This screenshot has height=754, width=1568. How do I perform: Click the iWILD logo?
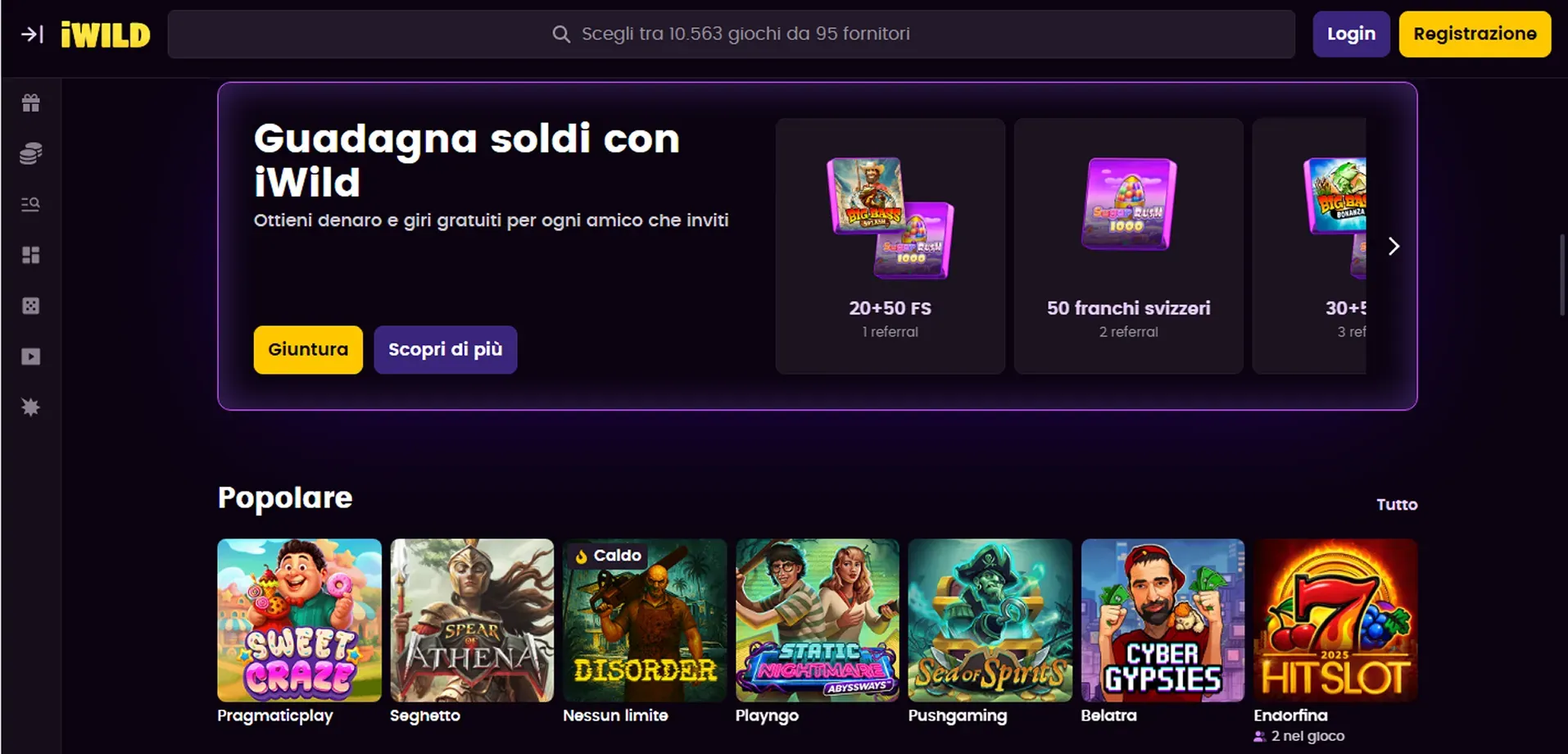tap(106, 34)
